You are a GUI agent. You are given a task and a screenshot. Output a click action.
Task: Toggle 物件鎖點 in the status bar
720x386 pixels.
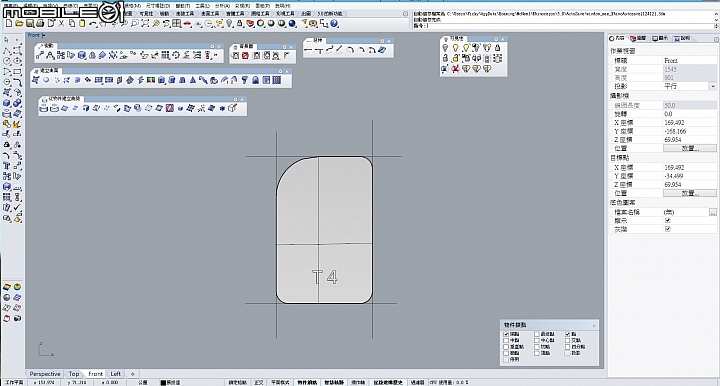tap(307, 382)
